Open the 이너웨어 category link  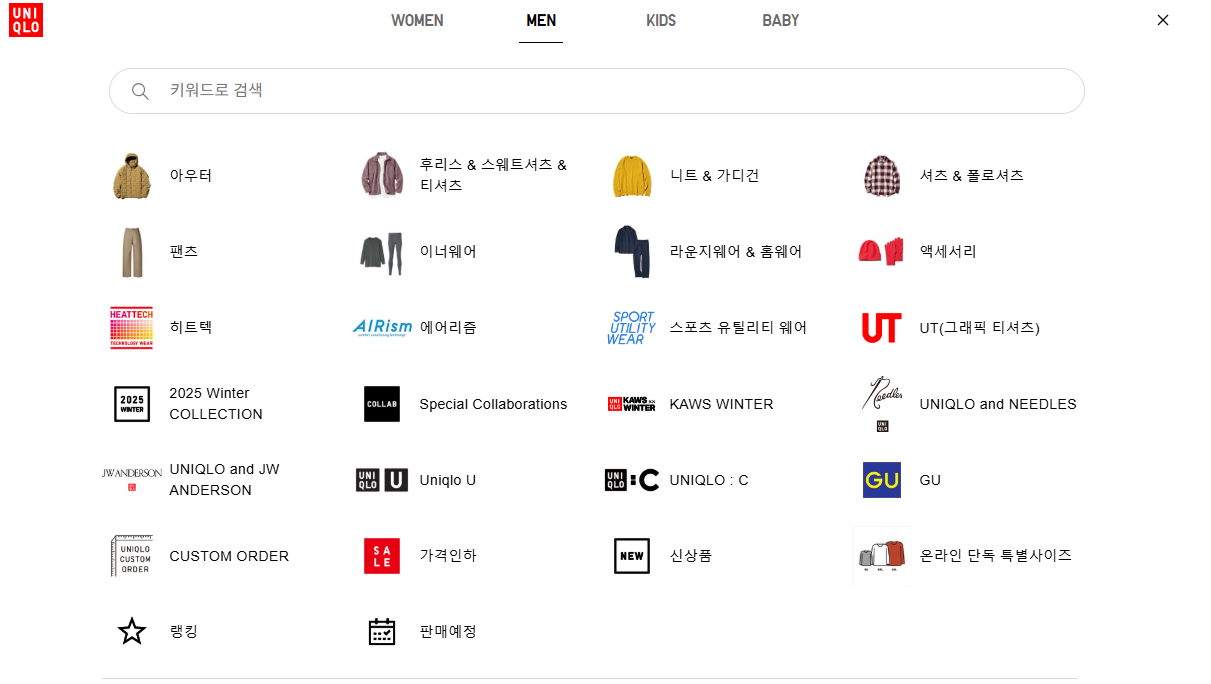click(x=448, y=252)
